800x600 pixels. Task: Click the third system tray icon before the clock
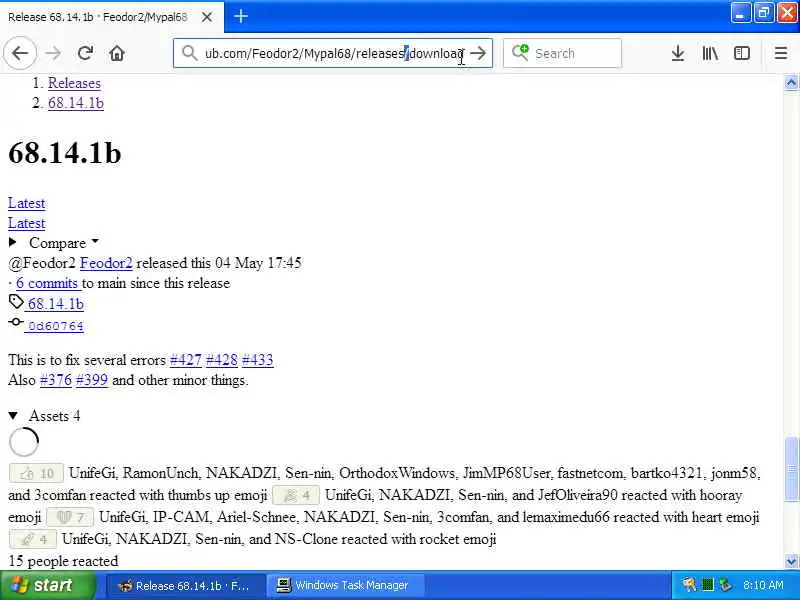point(725,585)
